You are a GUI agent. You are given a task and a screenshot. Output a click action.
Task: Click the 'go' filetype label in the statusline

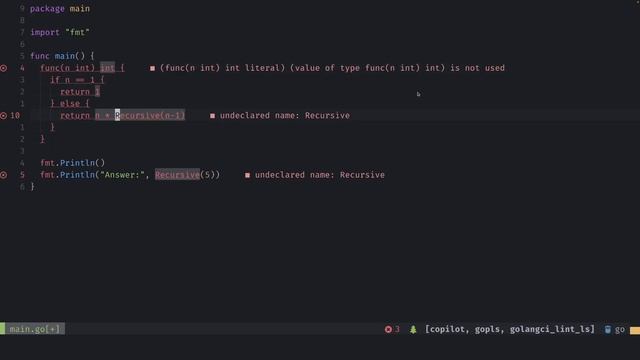(x=620, y=329)
